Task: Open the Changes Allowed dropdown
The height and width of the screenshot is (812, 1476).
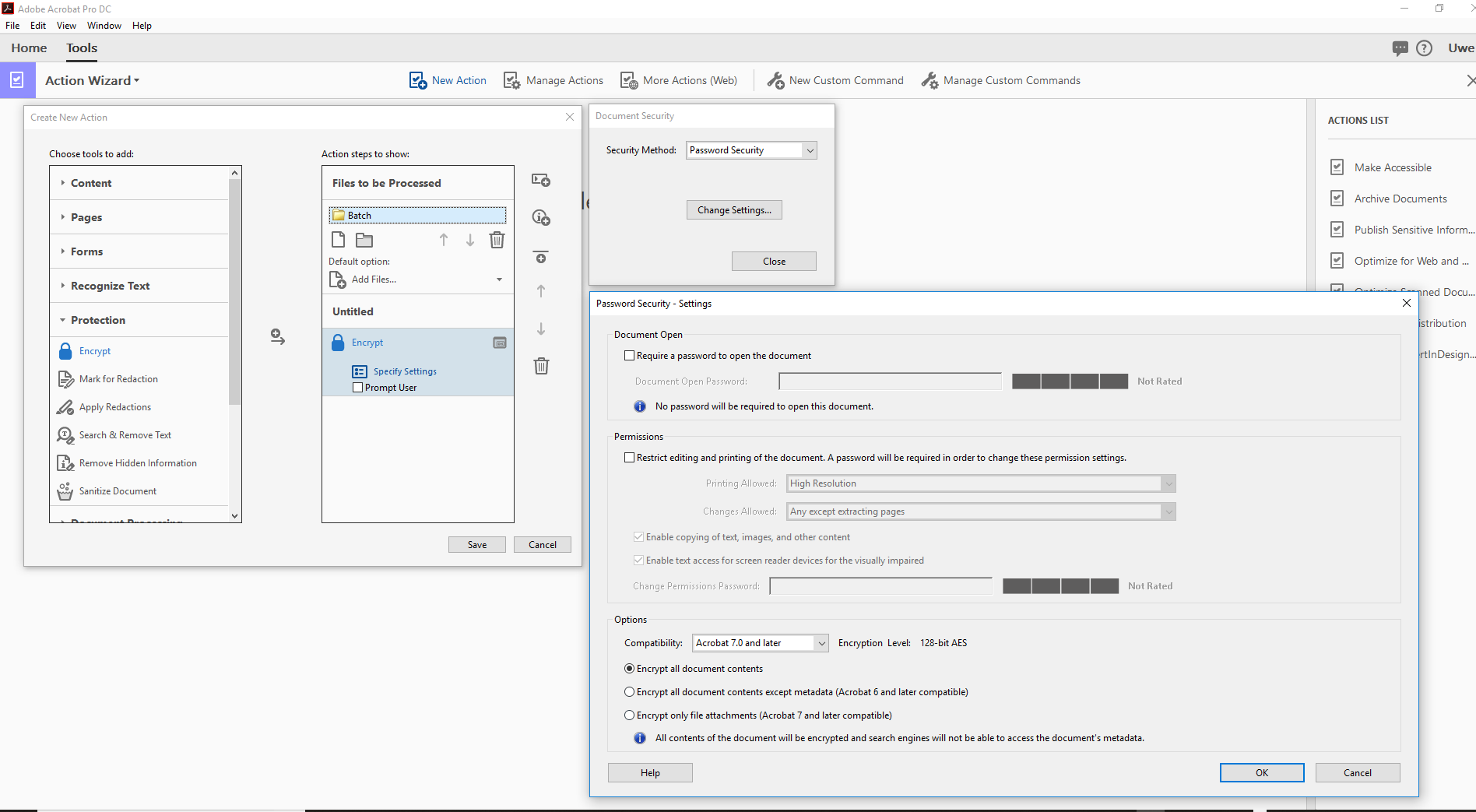Action: (x=981, y=511)
